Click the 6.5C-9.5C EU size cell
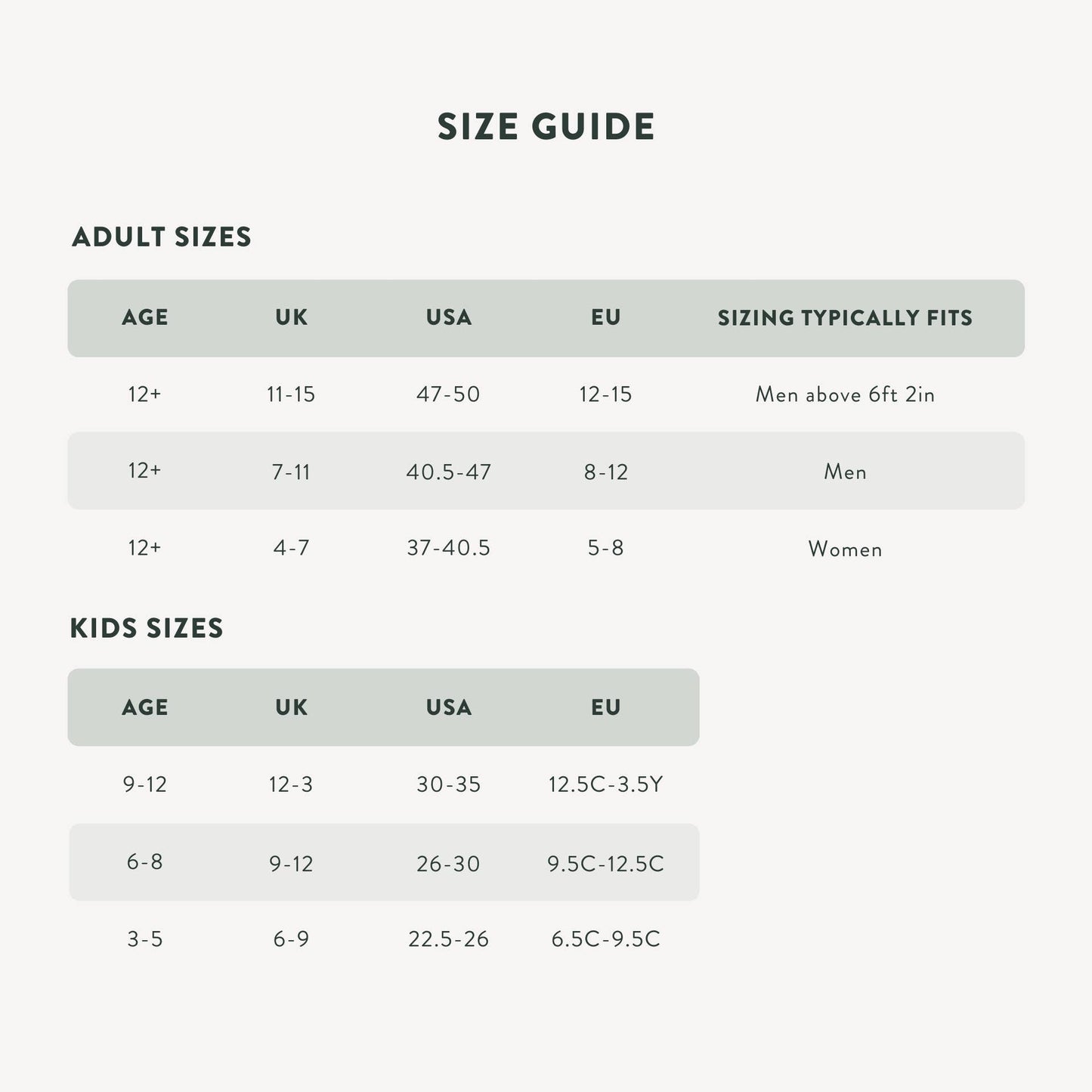This screenshot has height=1092, width=1092. click(606, 939)
